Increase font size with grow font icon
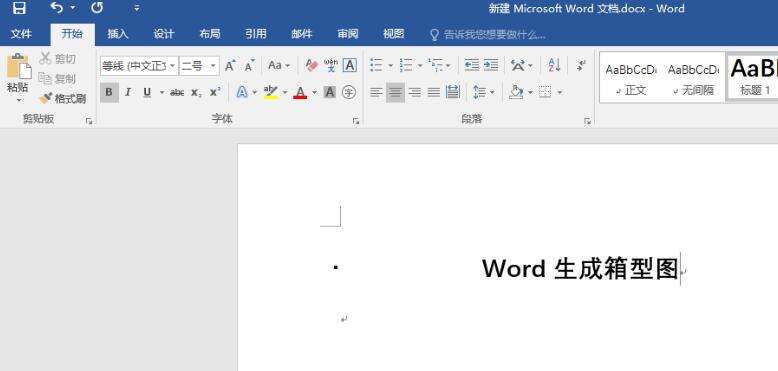The width and height of the screenshot is (778, 371). click(230, 65)
